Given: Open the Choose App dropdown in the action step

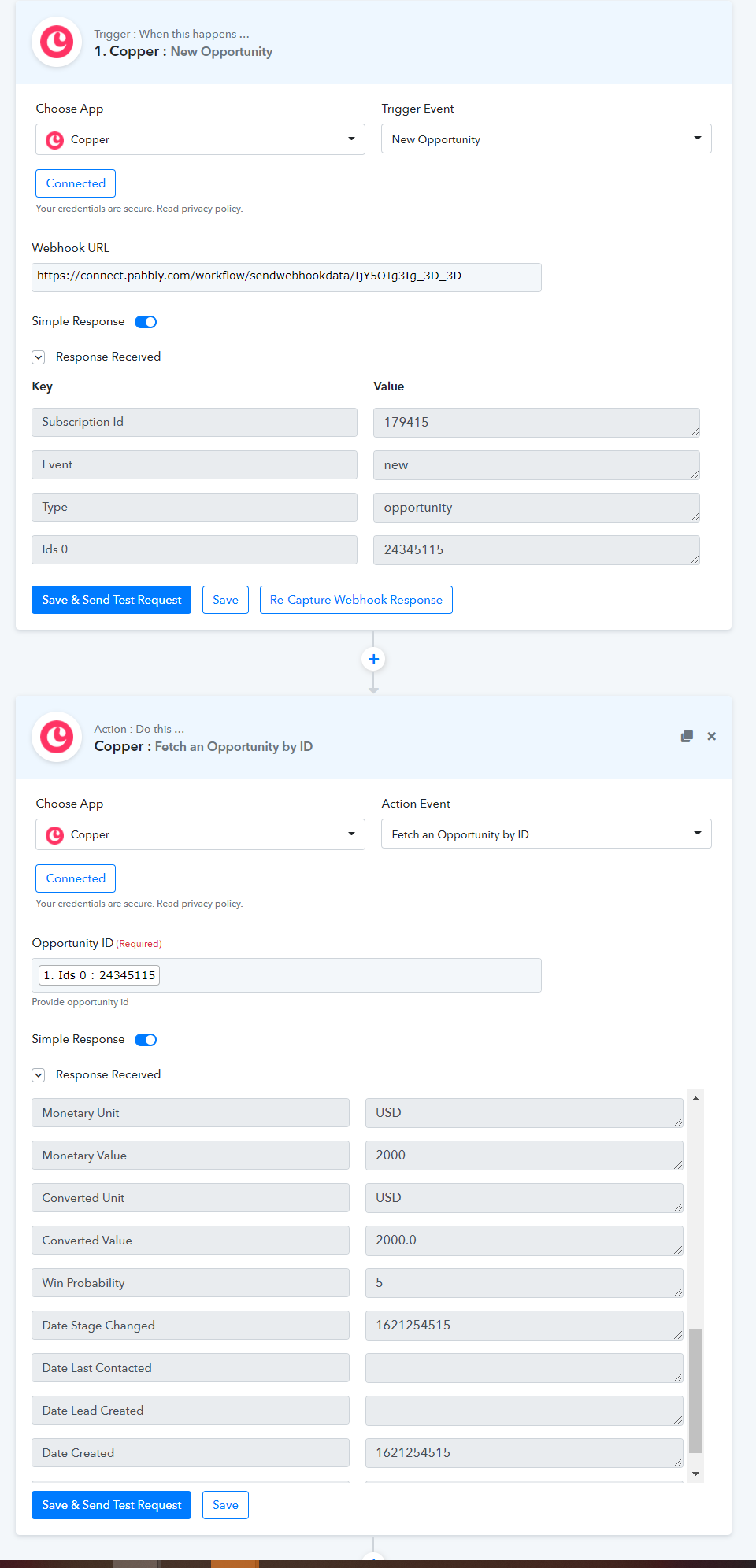Looking at the screenshot, I should tap(200, 834).
